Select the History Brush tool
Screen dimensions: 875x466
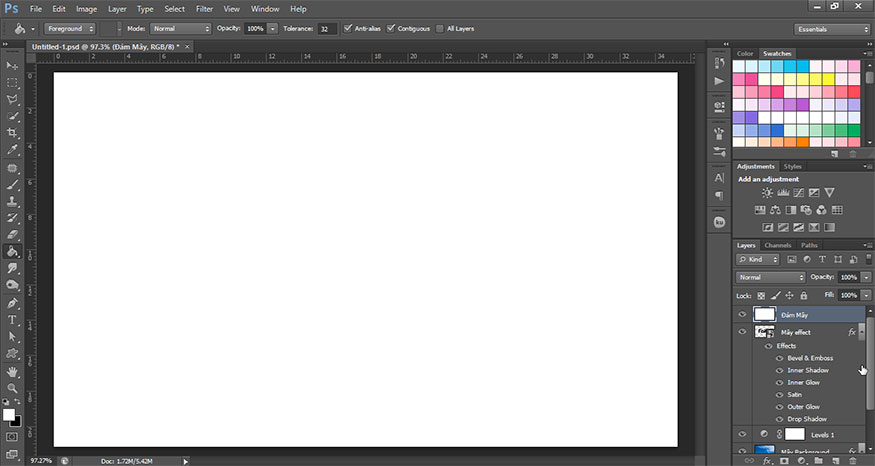12,218
